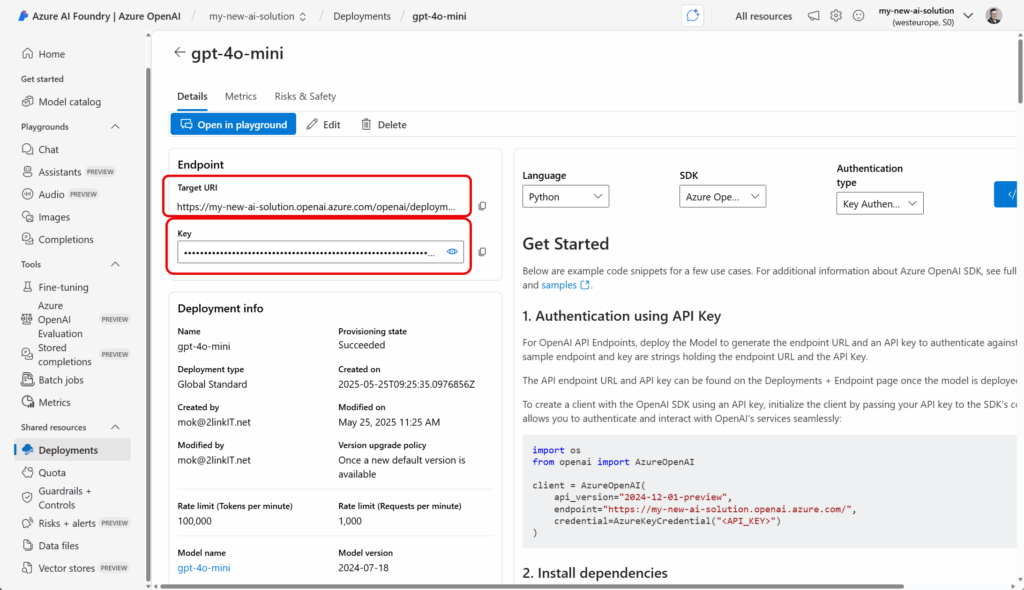Click the feedback smiley icon
Screen dimensions: 1024x590
[858, 16]
